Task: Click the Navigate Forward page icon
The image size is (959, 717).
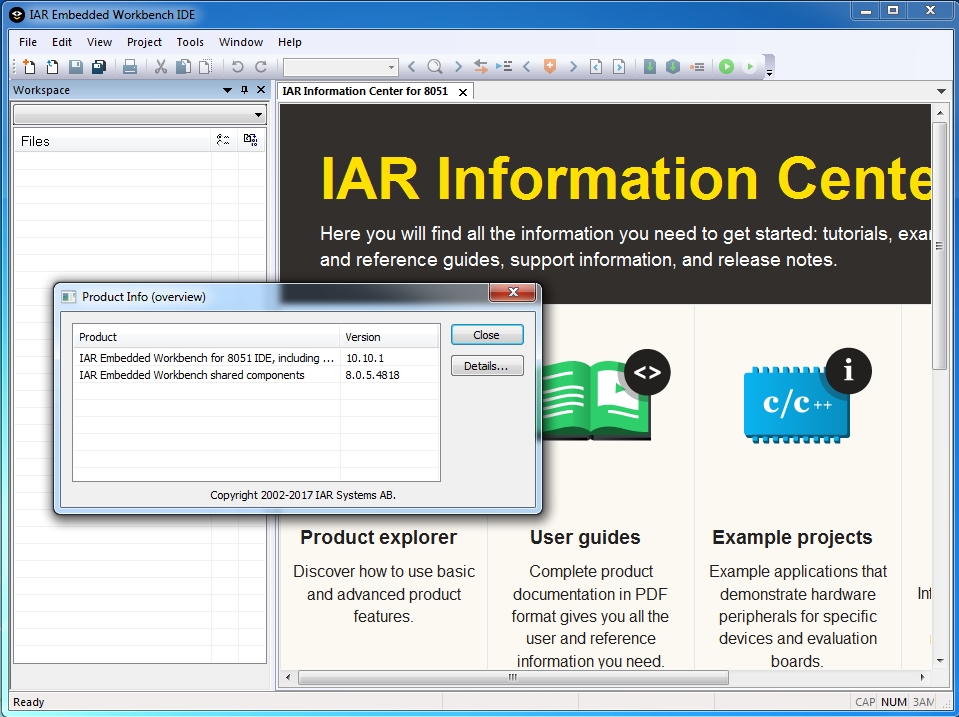Action: coord(619,67)
